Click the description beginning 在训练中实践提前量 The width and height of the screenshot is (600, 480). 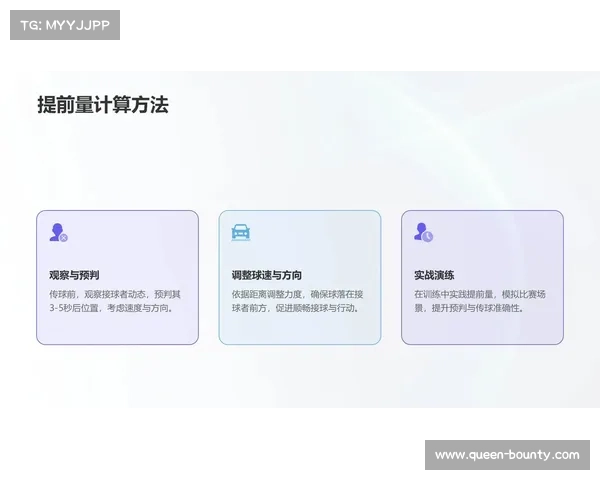pyautogui.click(x=480, y=301)
